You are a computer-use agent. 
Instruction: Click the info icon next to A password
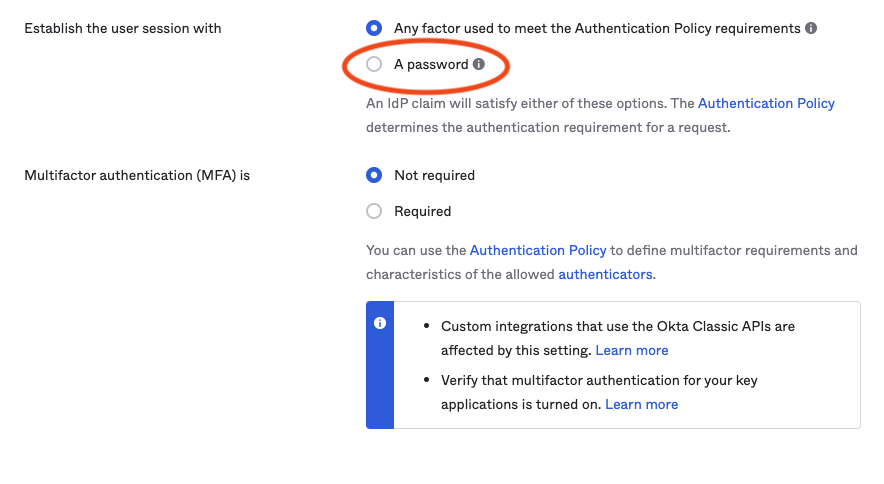pos(479,65)
